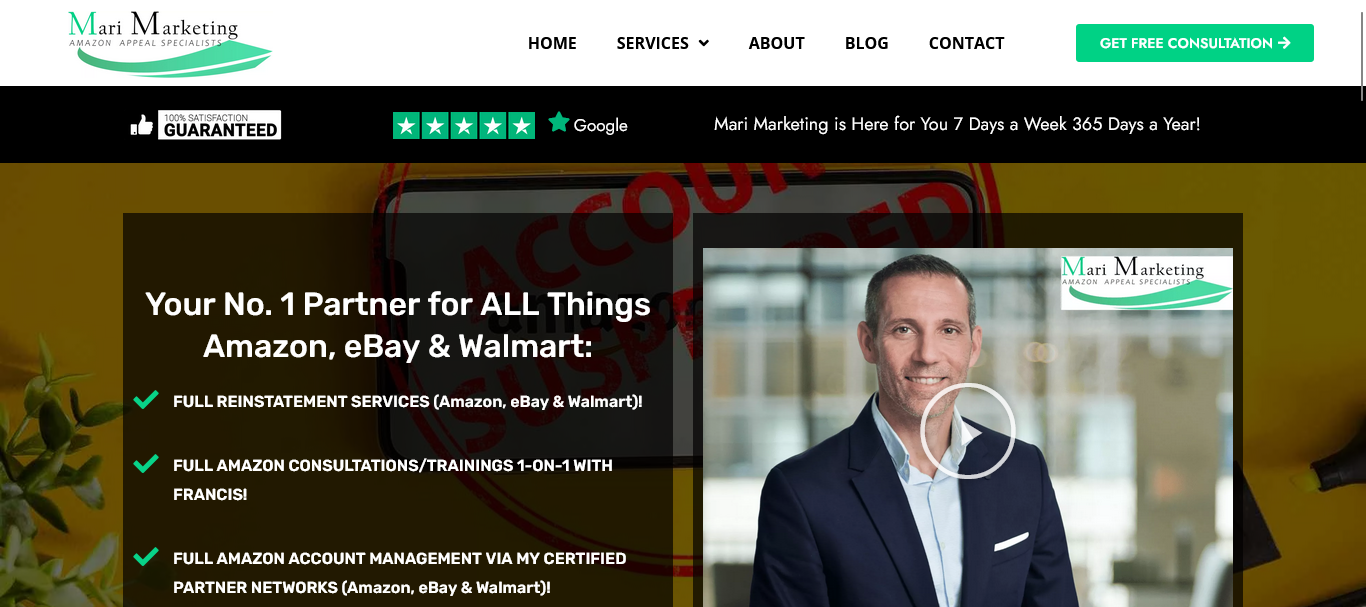Play the video with the play button

(967, 431)
